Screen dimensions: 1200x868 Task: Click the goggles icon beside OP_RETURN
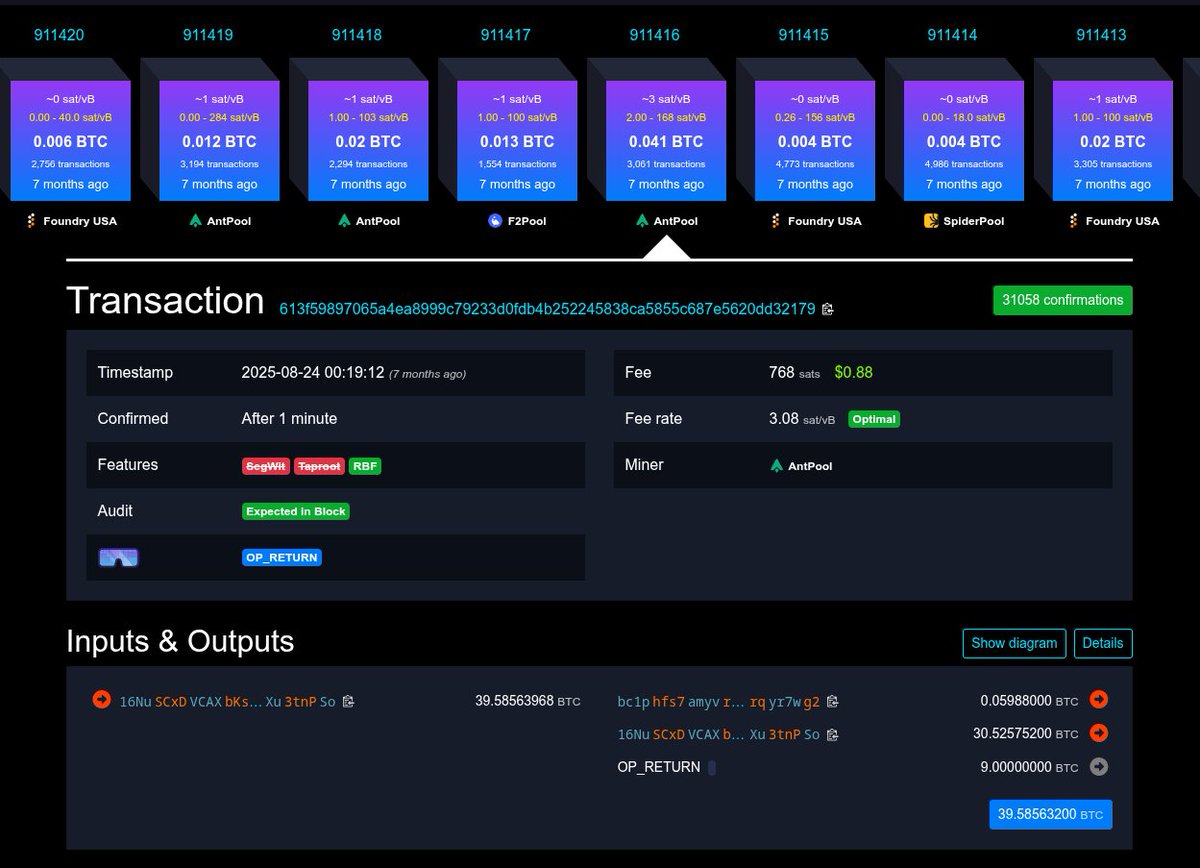click(x=118, y=557)
